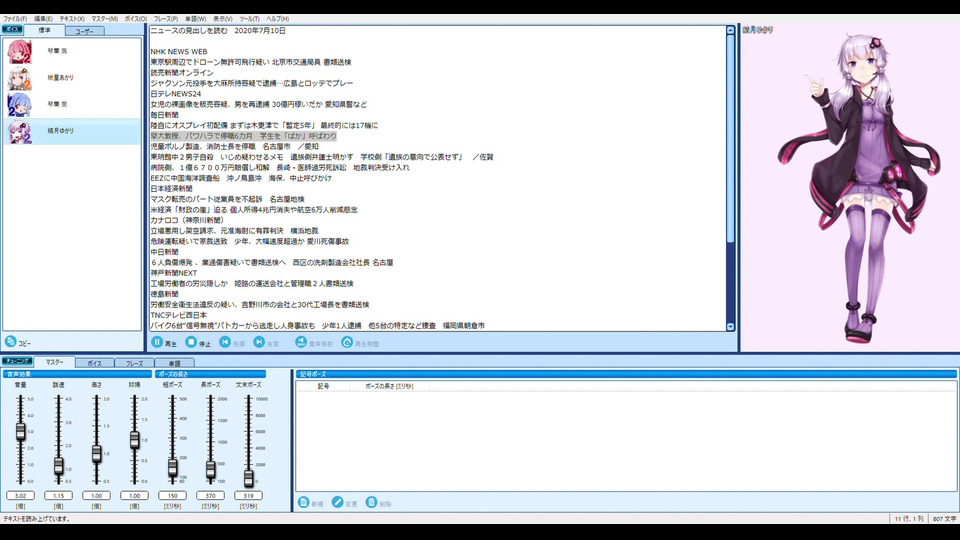
Task: Click the 短ポーズ slider handle
Action: 172,468
